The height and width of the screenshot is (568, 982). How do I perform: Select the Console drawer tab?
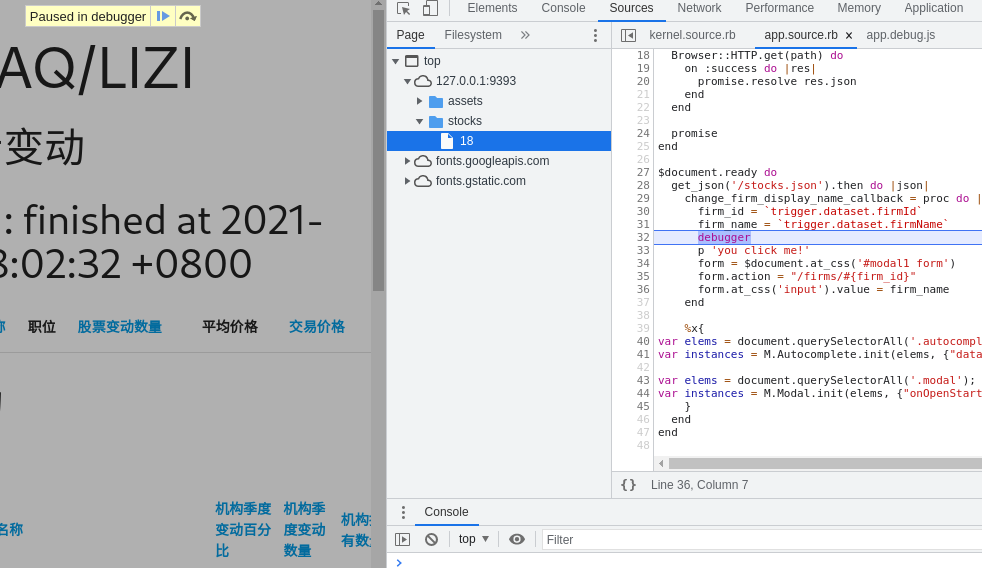446,512
